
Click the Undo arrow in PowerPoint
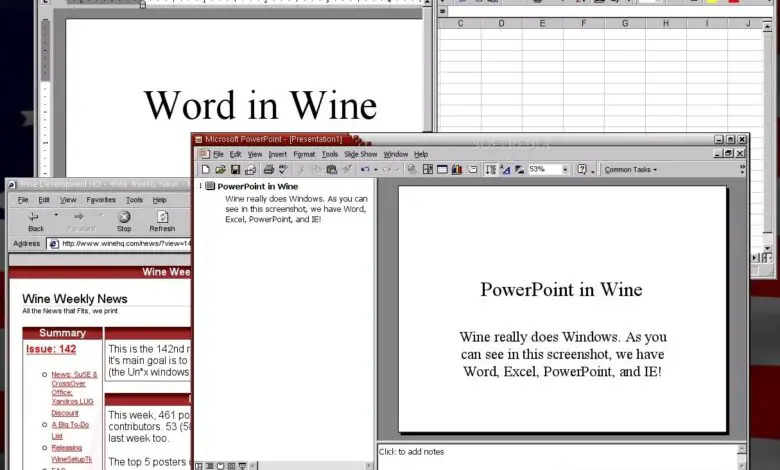point(365,170)
